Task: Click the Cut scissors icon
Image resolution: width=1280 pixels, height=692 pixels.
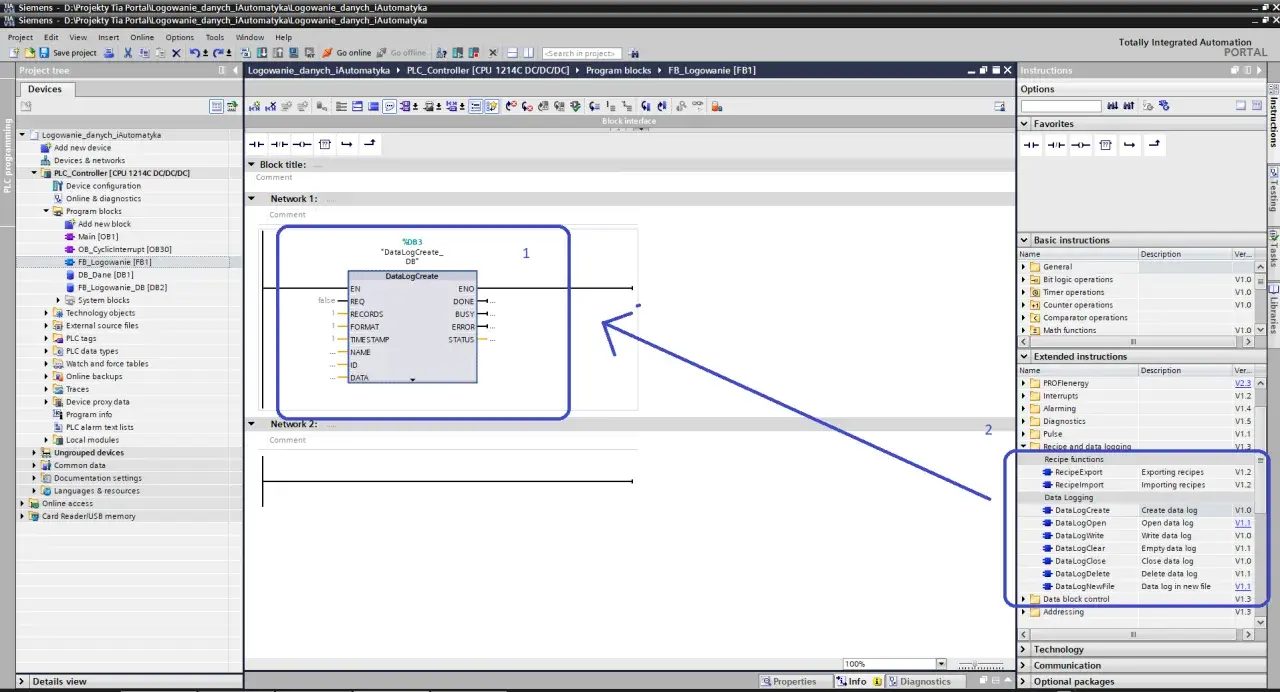Action: click(x=128, y=52)
